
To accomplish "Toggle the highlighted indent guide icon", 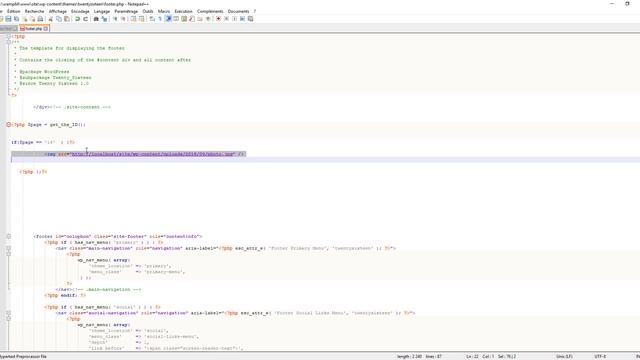I will (168, 19).
